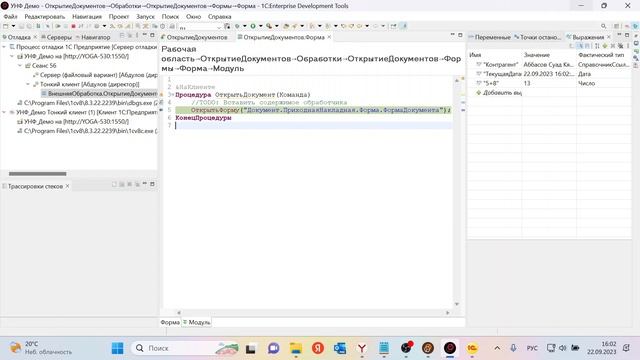Open the Редактировать menu
This screenshot has height=360, width=640.
[44, 17]
